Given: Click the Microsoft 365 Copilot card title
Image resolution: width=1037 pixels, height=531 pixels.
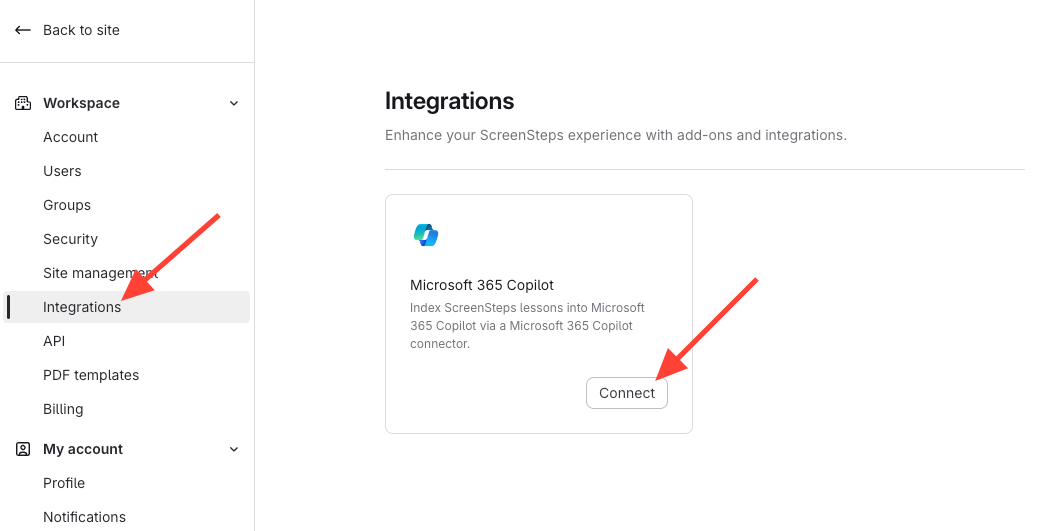Looking at the screenshot, I should (x=482, y=285).
